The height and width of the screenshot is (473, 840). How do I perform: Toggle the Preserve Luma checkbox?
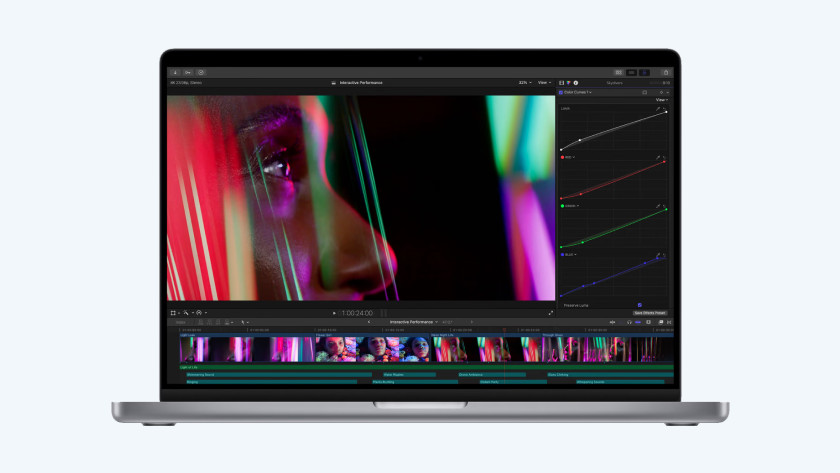tap(640, 305)
